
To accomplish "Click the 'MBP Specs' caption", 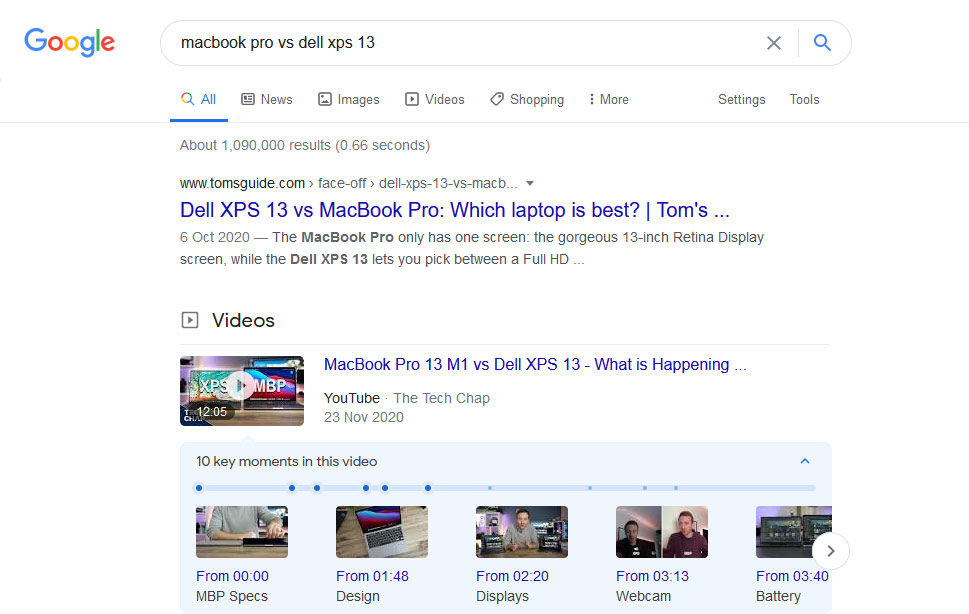I will (232, 596).
